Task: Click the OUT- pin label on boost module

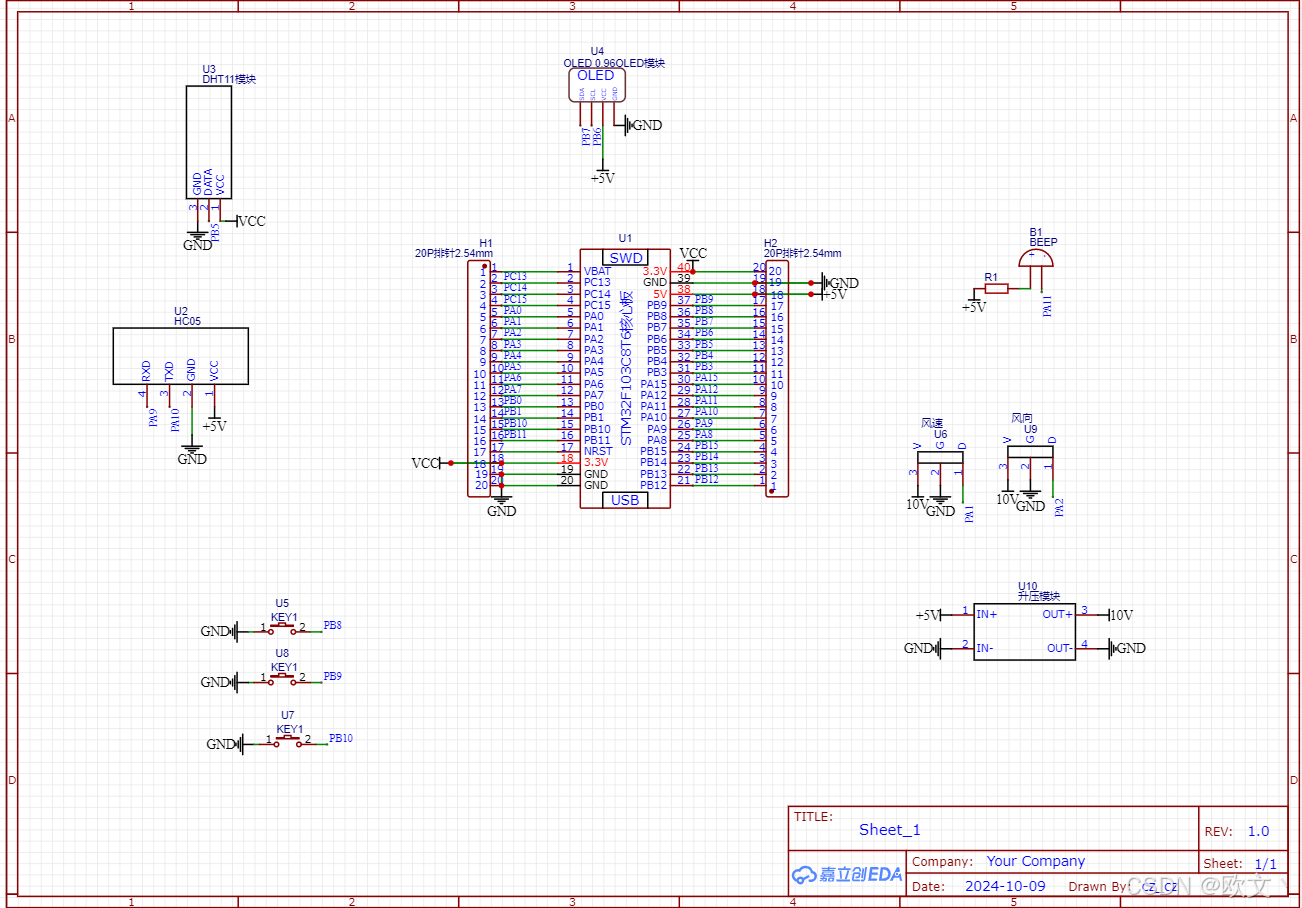Action: [1060, 648]
